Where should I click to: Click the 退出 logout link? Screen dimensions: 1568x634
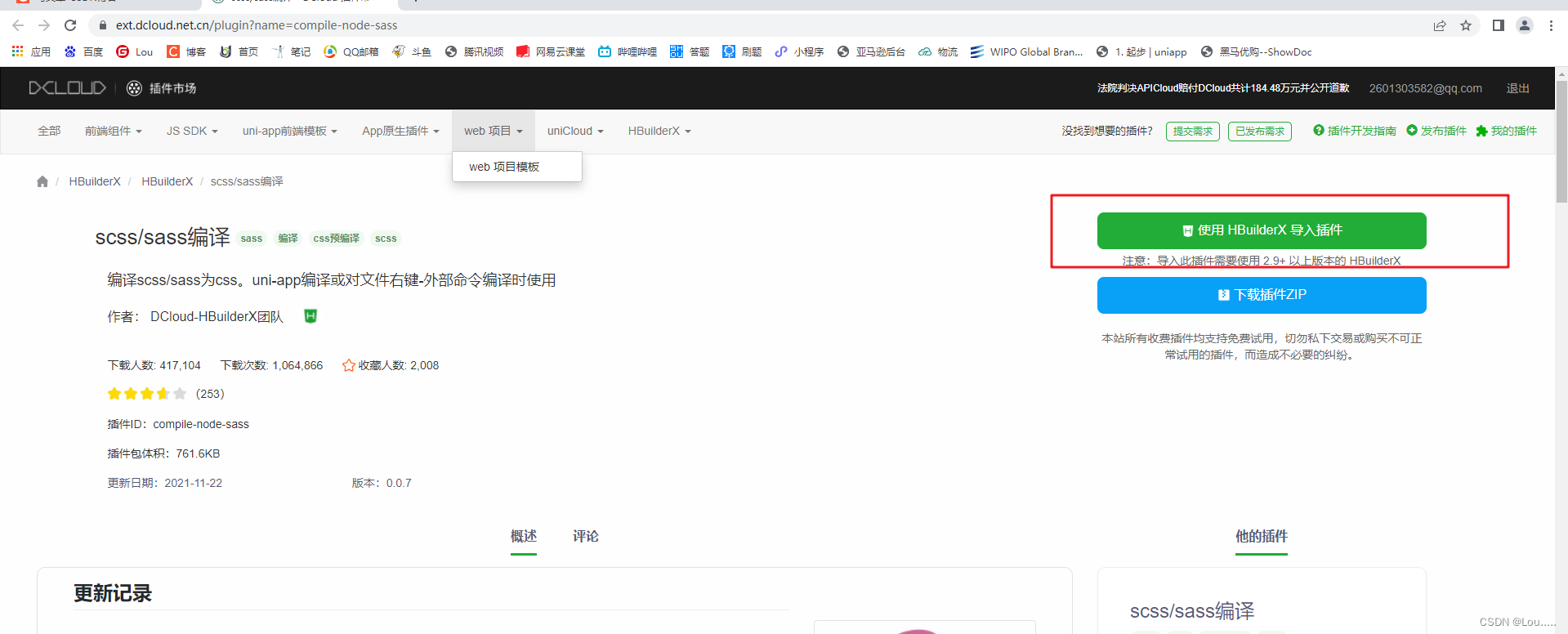tap(1518, 88)
